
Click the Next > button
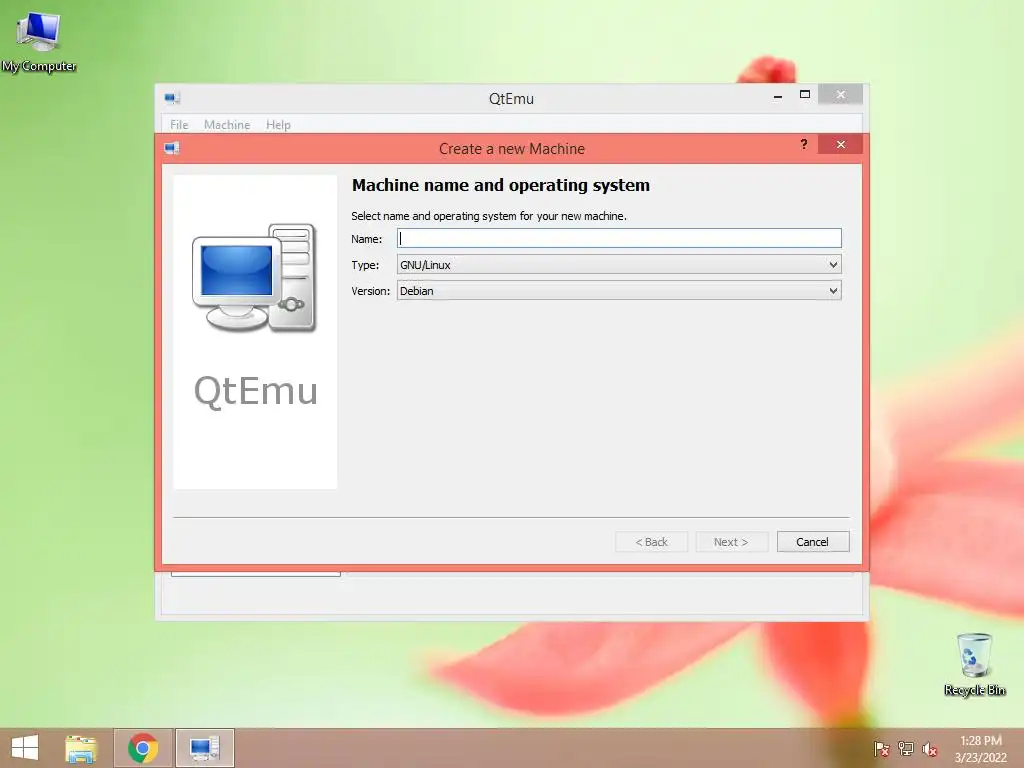pos(731,541)
